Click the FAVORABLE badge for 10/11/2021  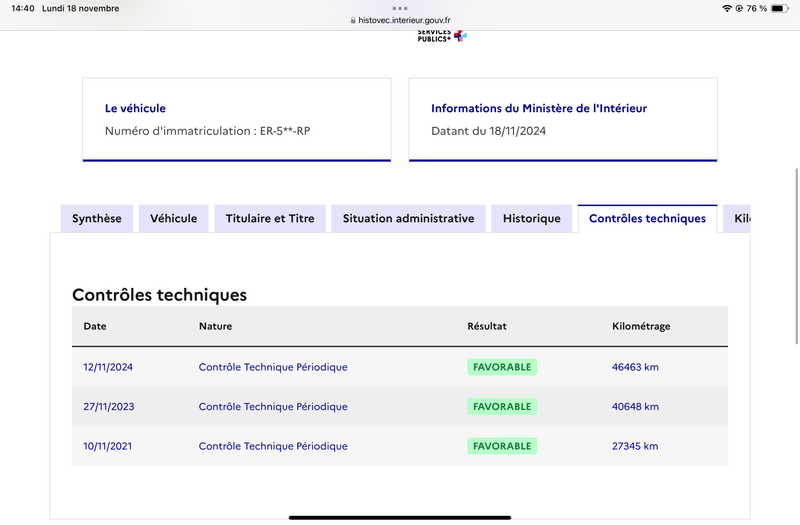[x=502, y=446]
